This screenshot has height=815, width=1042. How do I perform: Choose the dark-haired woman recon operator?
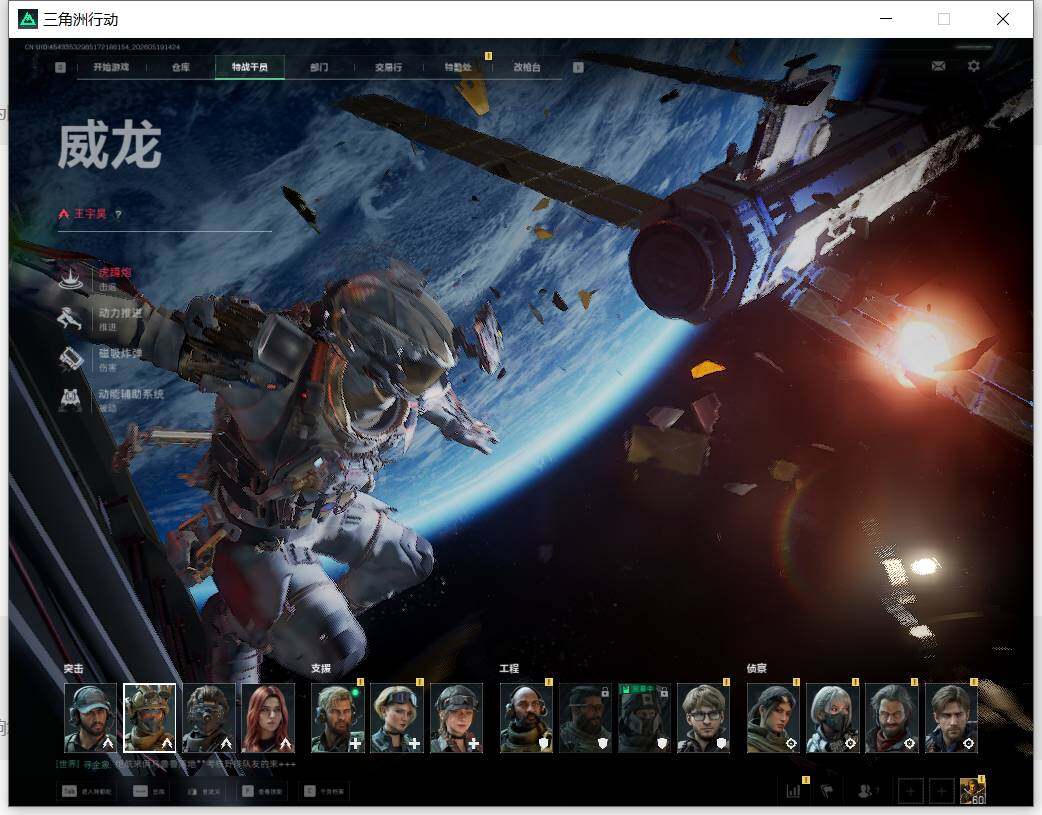click(774, 718)
